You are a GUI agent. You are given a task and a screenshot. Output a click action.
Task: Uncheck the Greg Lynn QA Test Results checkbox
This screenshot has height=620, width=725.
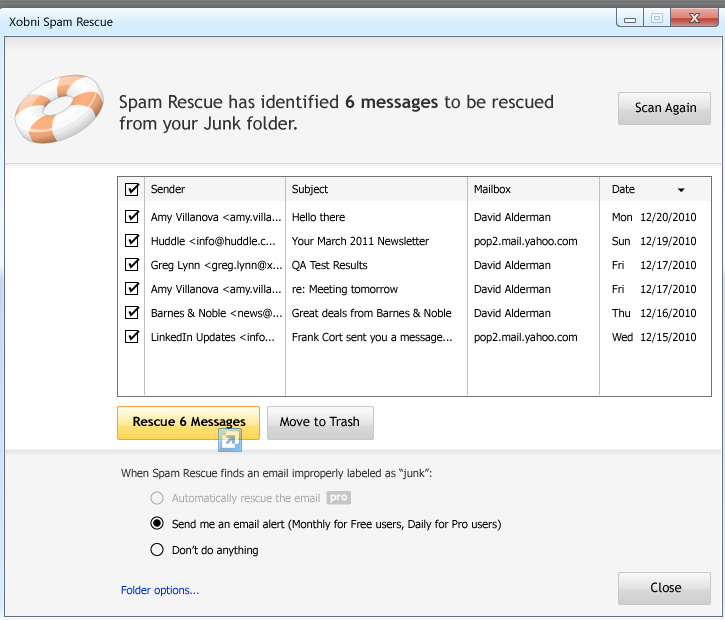[x=132, y=265]
